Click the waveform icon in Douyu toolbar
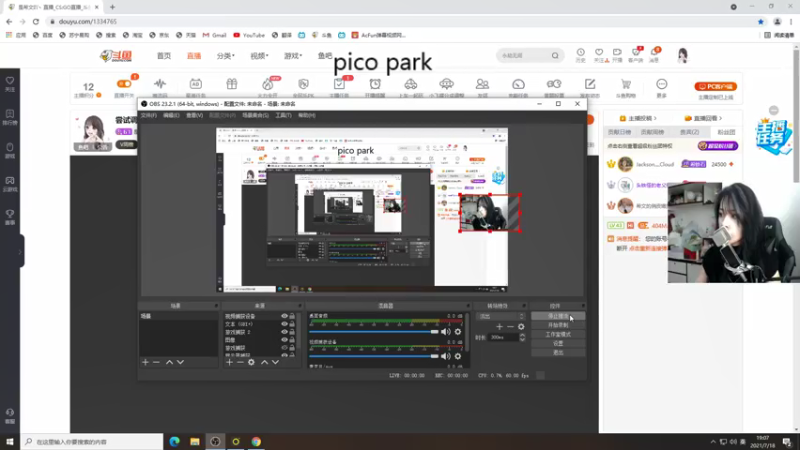 tap(160, 84)
